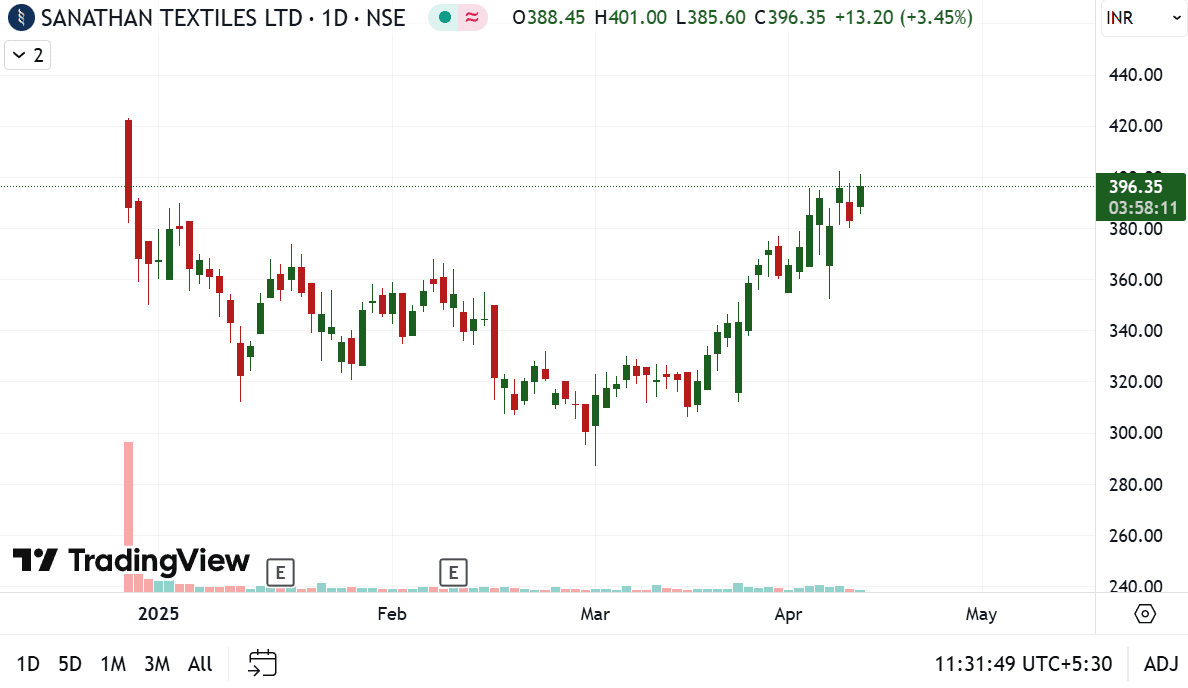The width and height of the screenshot is (1188, 688).
Task: Expand the indicators legend showing 2
Action: [28, 55]
